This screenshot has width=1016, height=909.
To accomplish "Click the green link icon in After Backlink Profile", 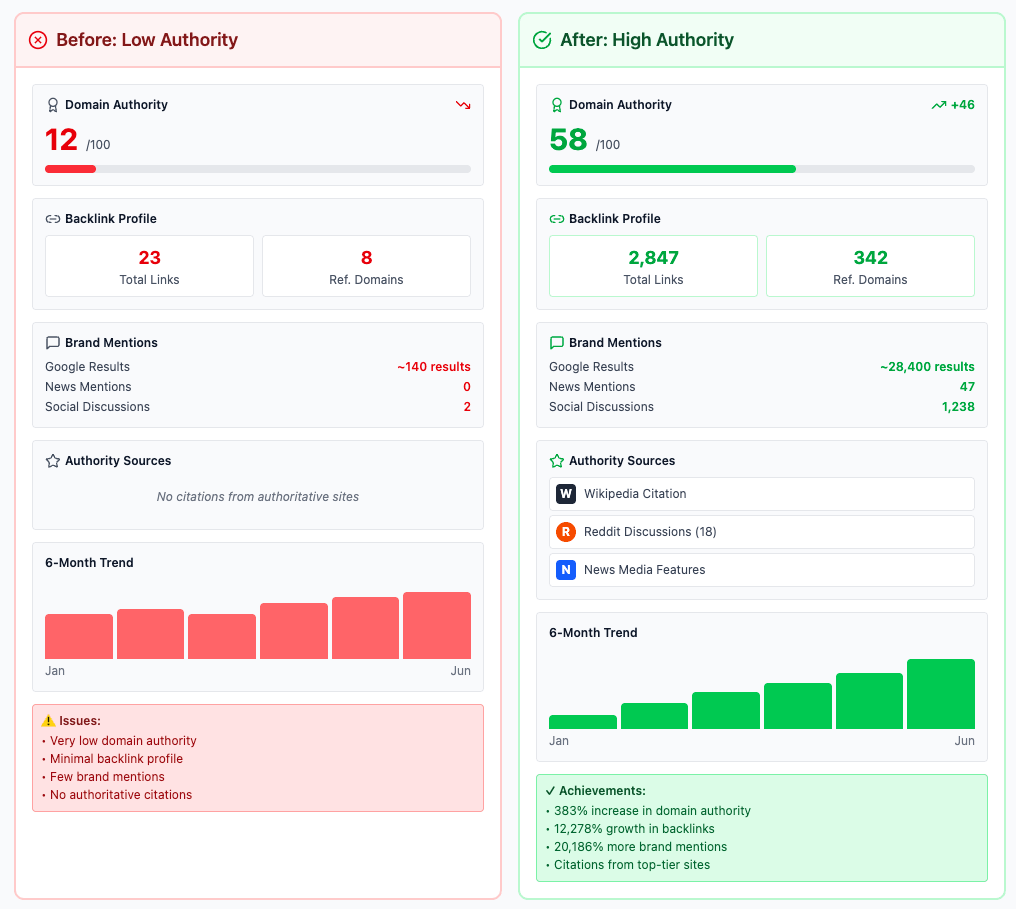I will point(557,219).
